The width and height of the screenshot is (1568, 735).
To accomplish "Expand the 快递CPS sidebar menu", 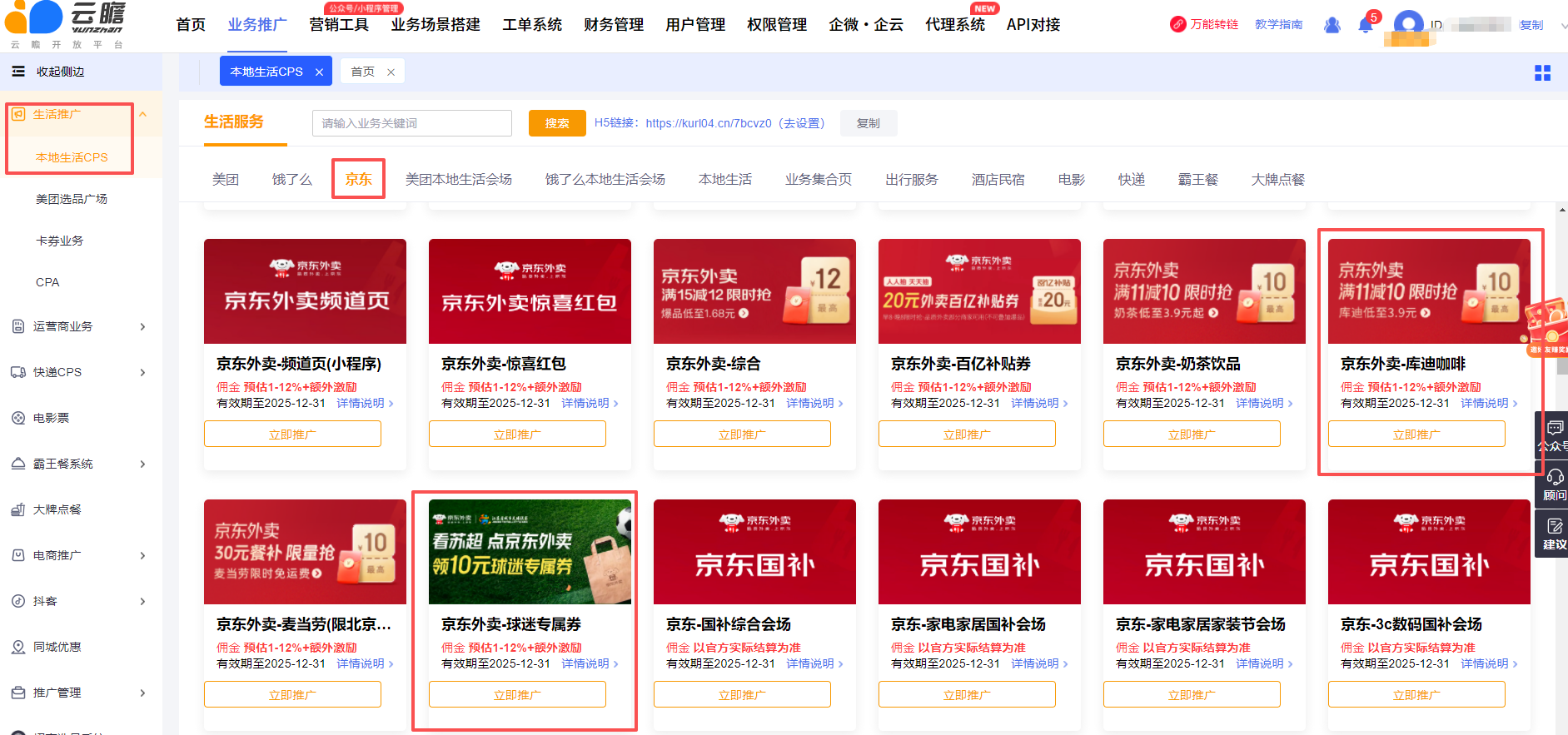I will [x=79, y=372].
